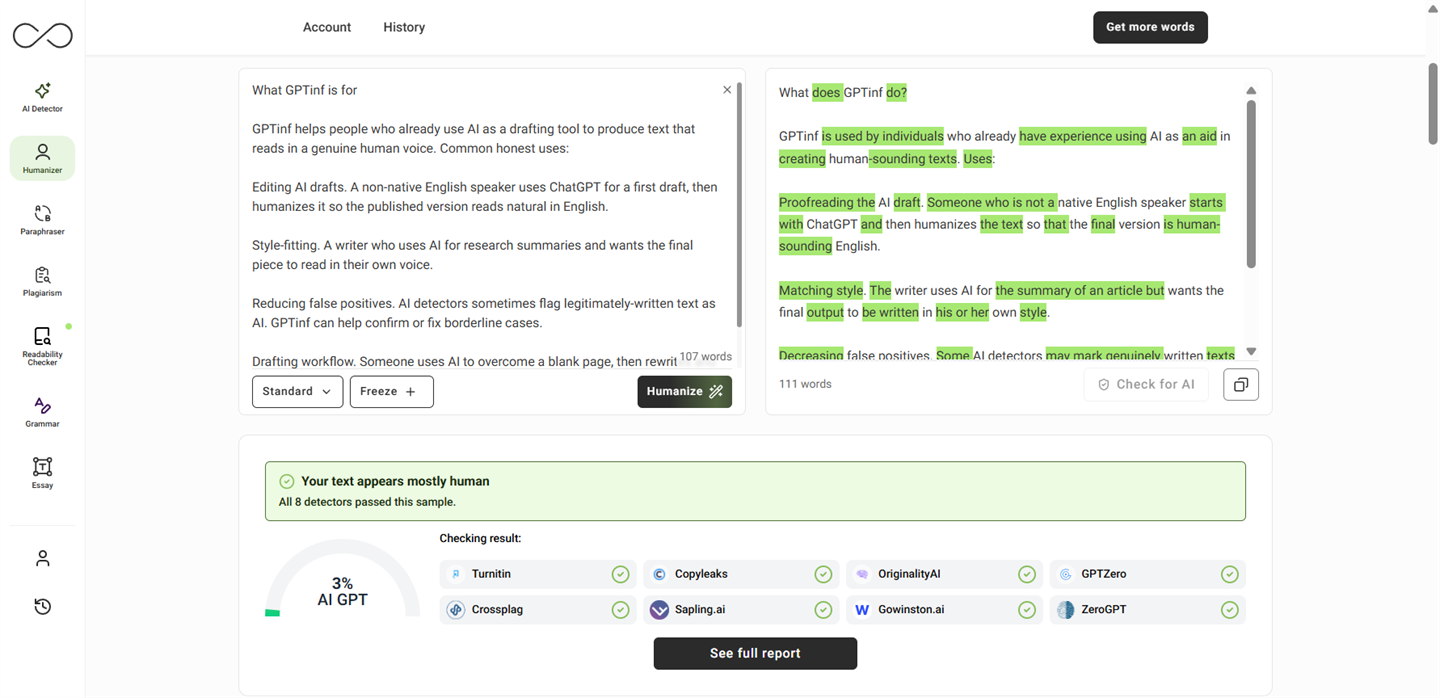Screen dimensions: 1440x698
Task: Clear input text with the X icon
Action: click(727, 90)
